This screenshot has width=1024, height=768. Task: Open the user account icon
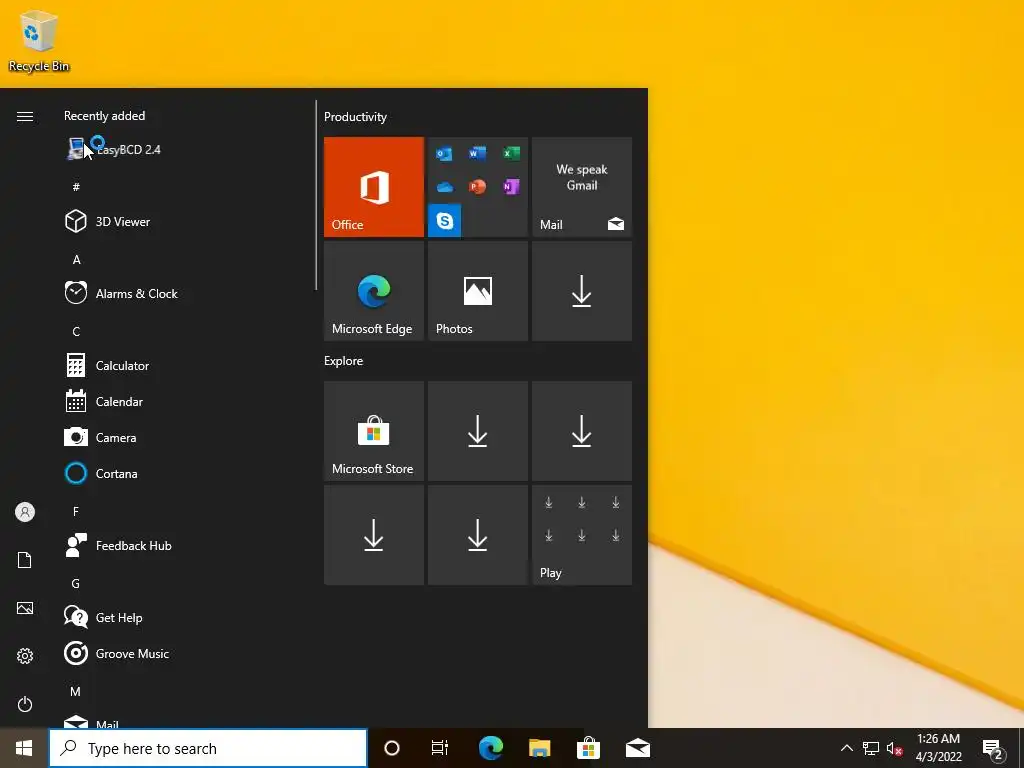tap(25, 512)
